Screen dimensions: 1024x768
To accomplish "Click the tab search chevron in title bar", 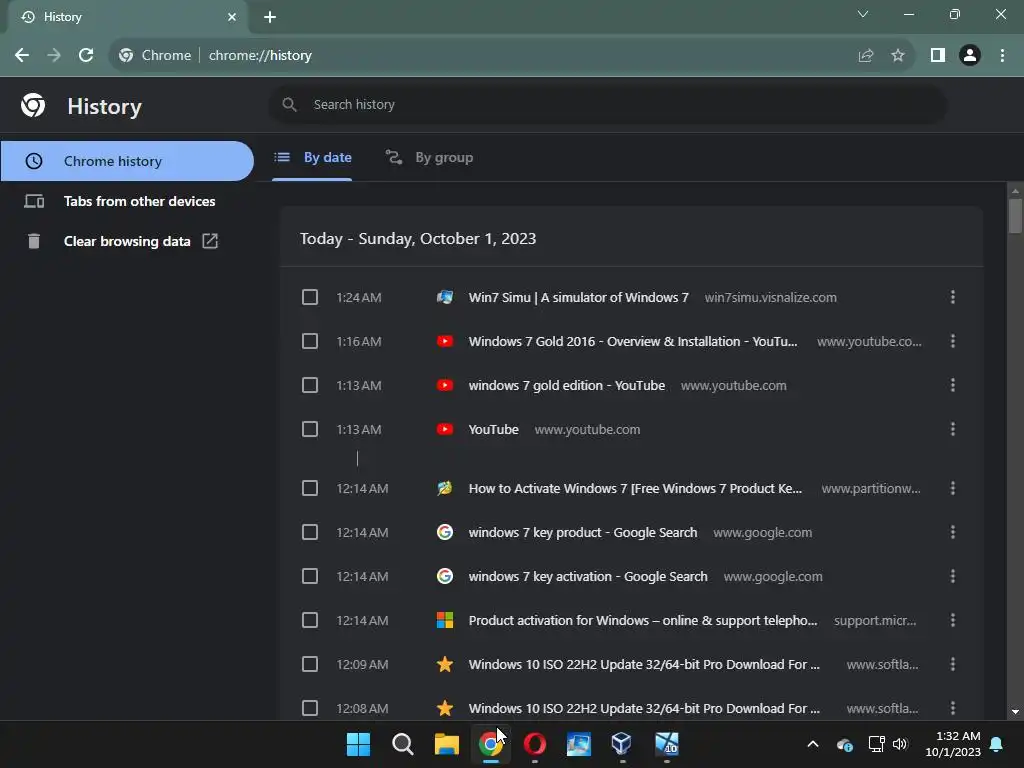I will click(863, 14).
